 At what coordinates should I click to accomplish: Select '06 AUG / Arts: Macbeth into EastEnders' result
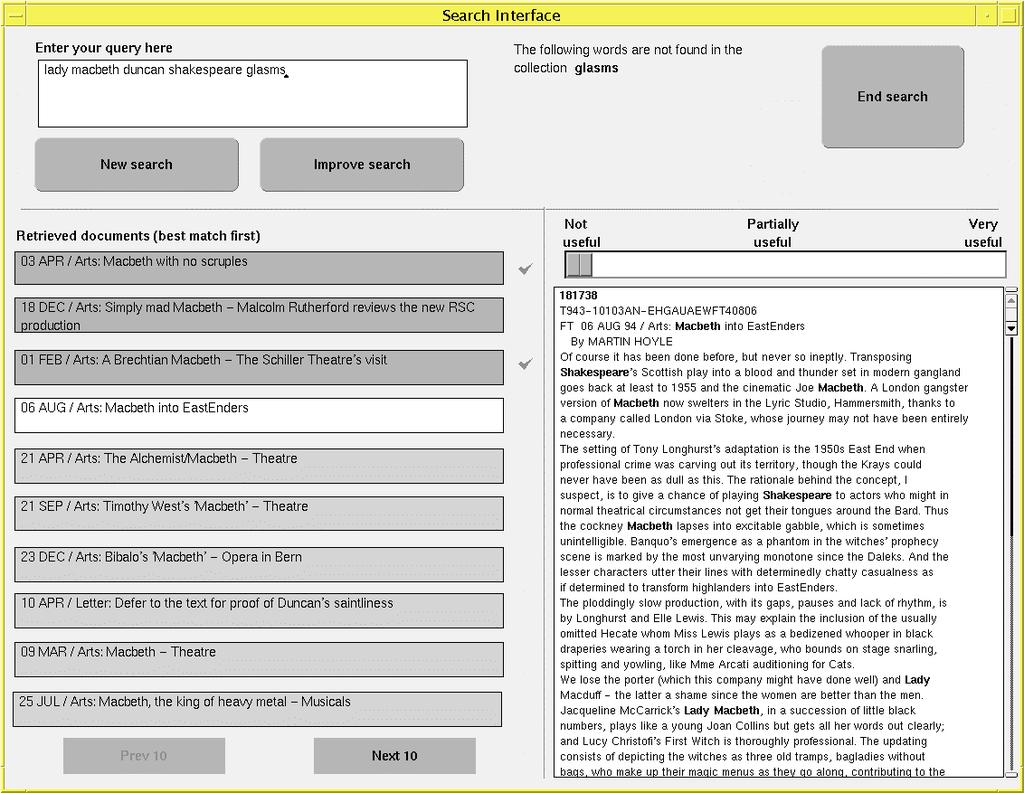[259, 415]
